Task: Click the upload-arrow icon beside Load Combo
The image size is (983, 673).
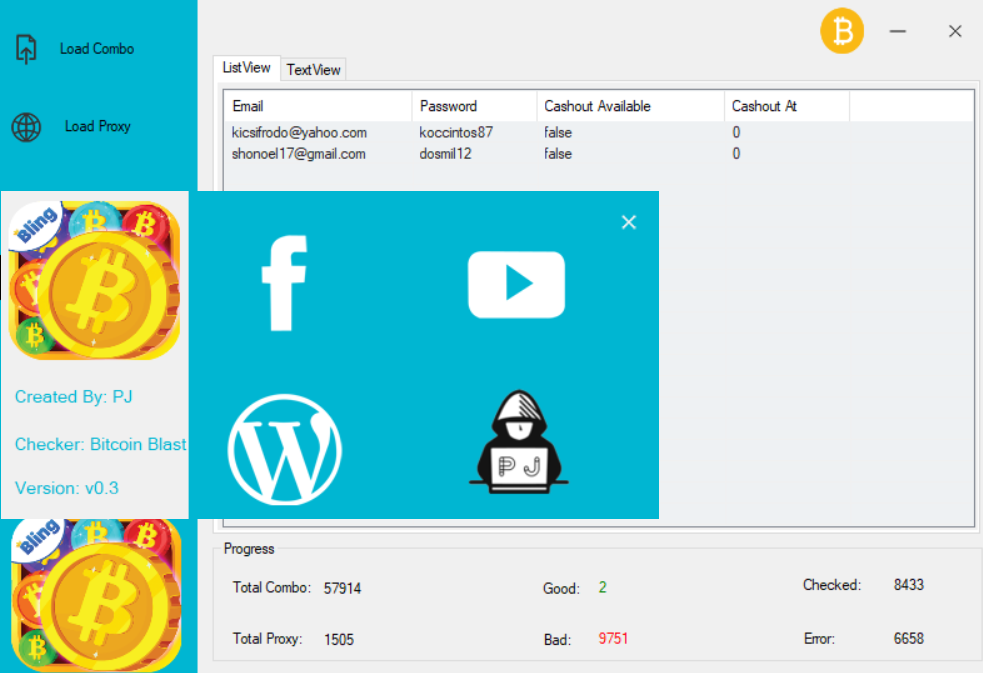Action: [x=26, y=49]
